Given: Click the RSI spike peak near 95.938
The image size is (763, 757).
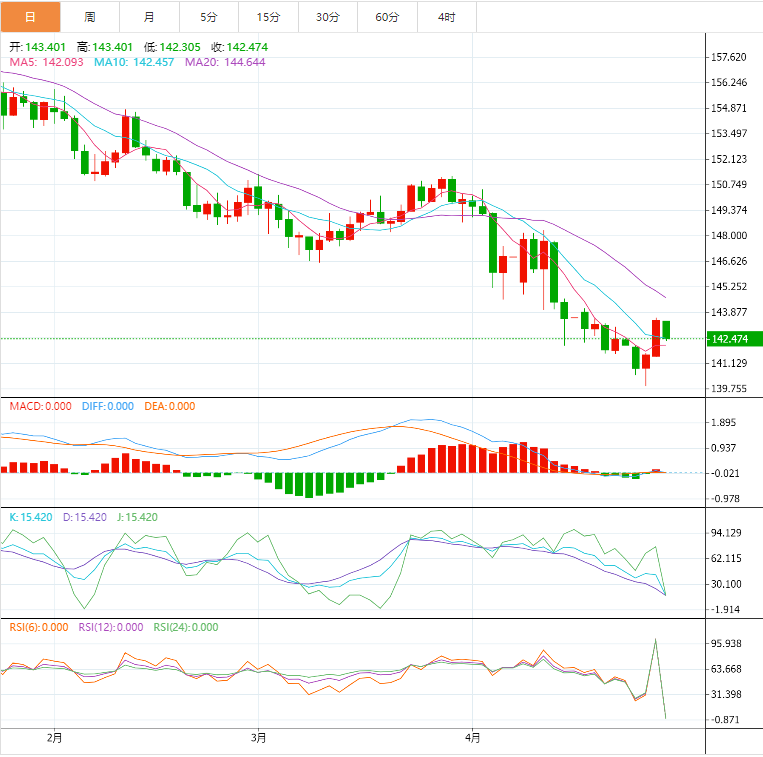Looking at the screenshot, I should coord(655,640).
